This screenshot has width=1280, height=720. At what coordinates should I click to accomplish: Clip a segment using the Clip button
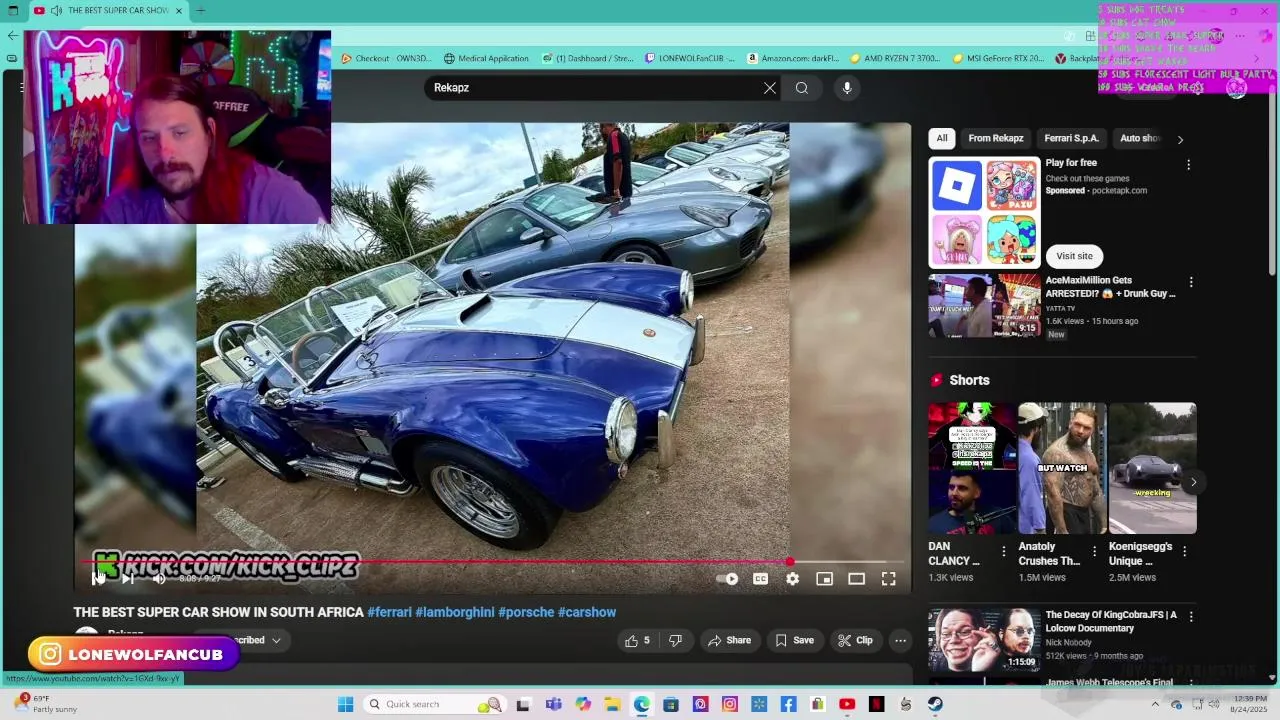coord(855,641)
